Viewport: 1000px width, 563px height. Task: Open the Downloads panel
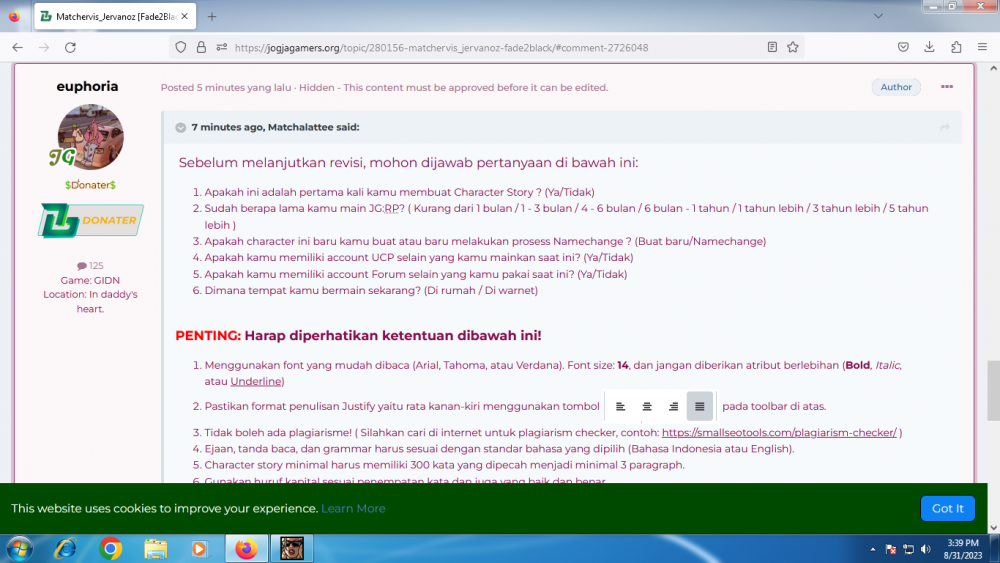point(929,47)
